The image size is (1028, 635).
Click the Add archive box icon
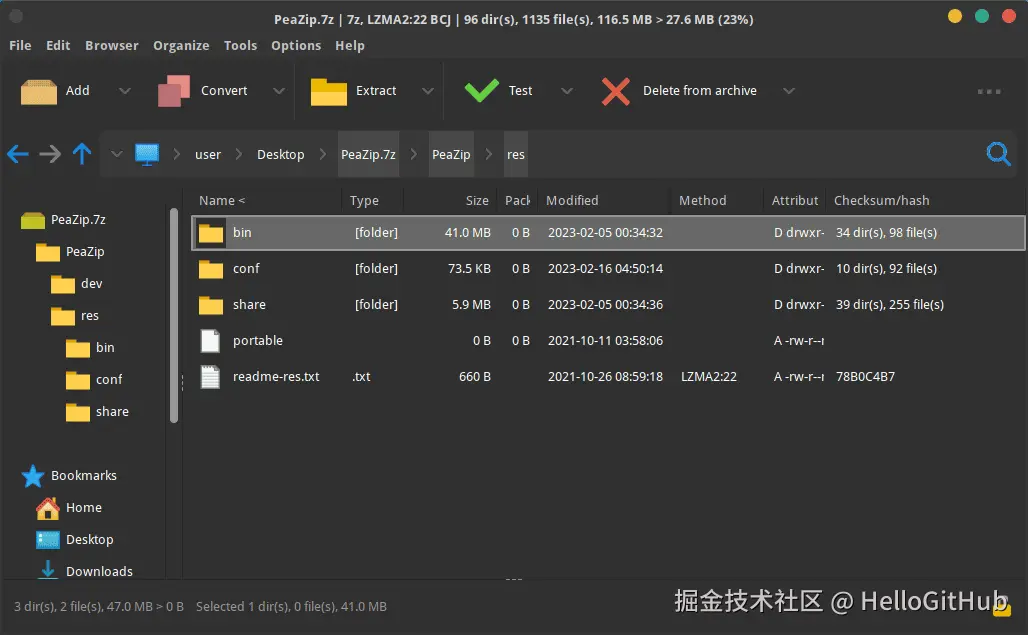(x=39, y=91)
